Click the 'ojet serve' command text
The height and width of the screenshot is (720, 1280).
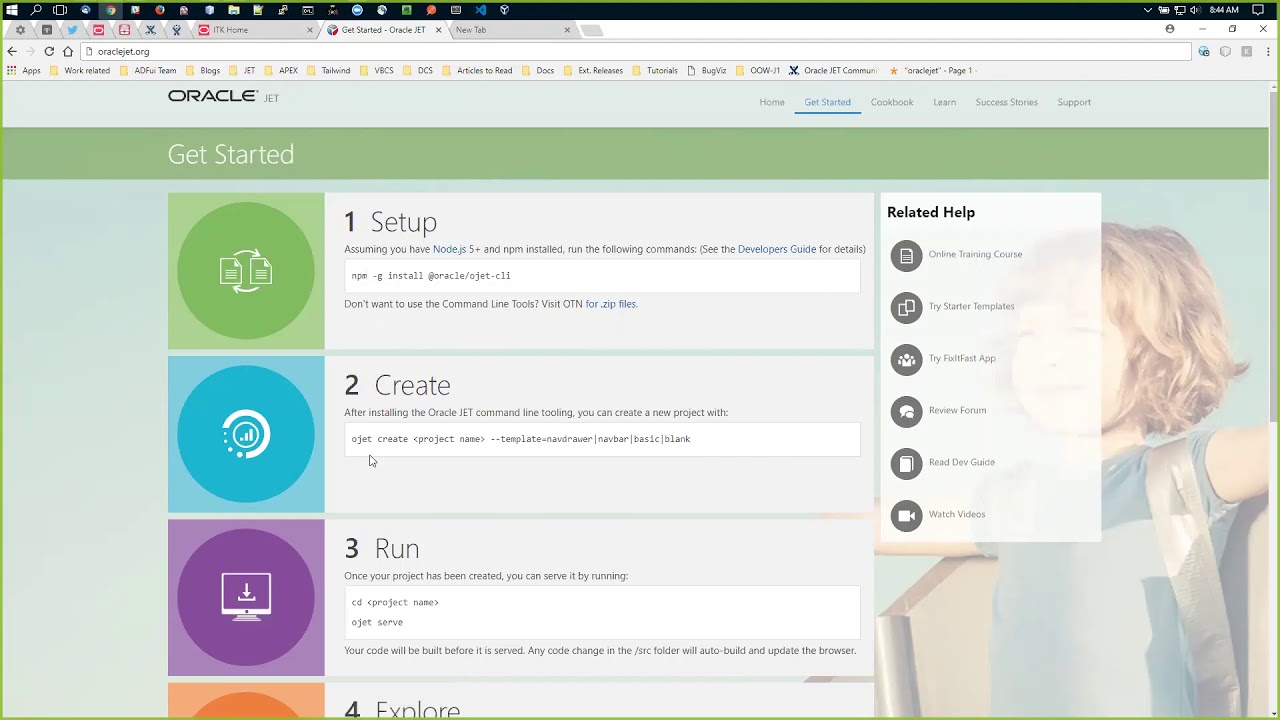point(377,622)
